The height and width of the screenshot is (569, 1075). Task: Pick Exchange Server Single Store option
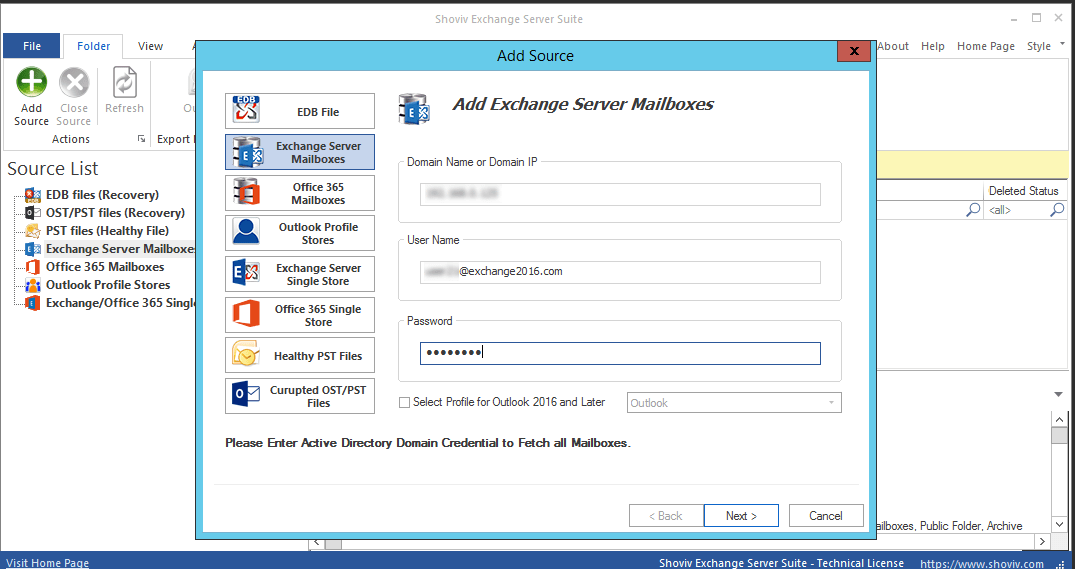300,274
